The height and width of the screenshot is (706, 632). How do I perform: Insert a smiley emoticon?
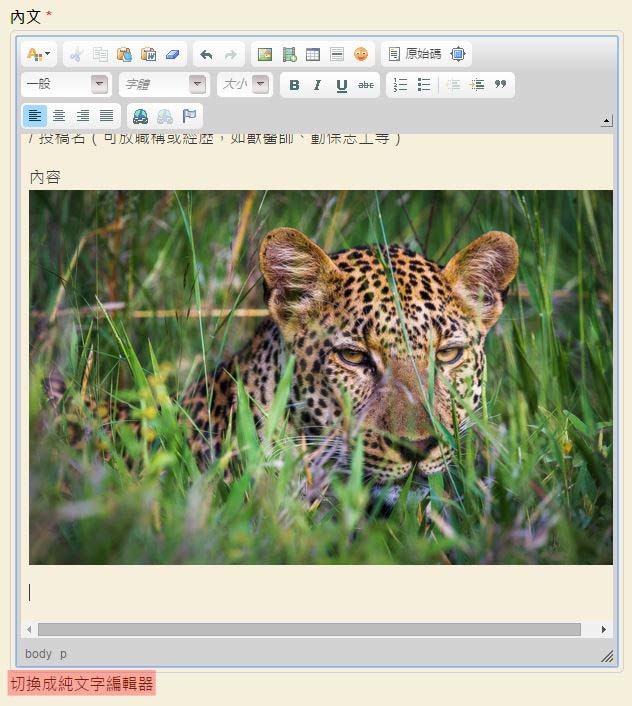click(x=361, y=54)
